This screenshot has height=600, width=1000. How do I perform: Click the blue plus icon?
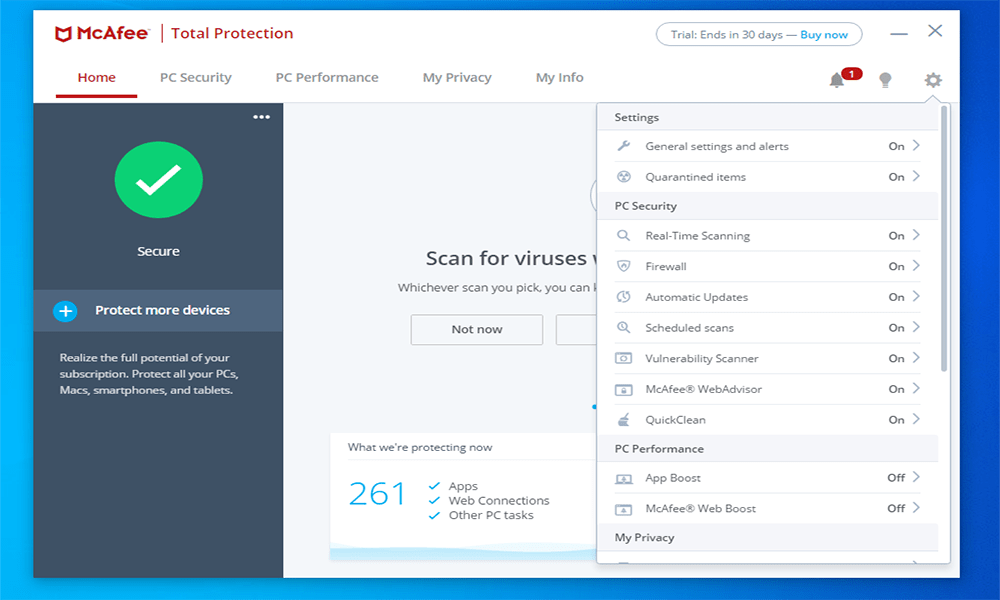click(65, 311)
